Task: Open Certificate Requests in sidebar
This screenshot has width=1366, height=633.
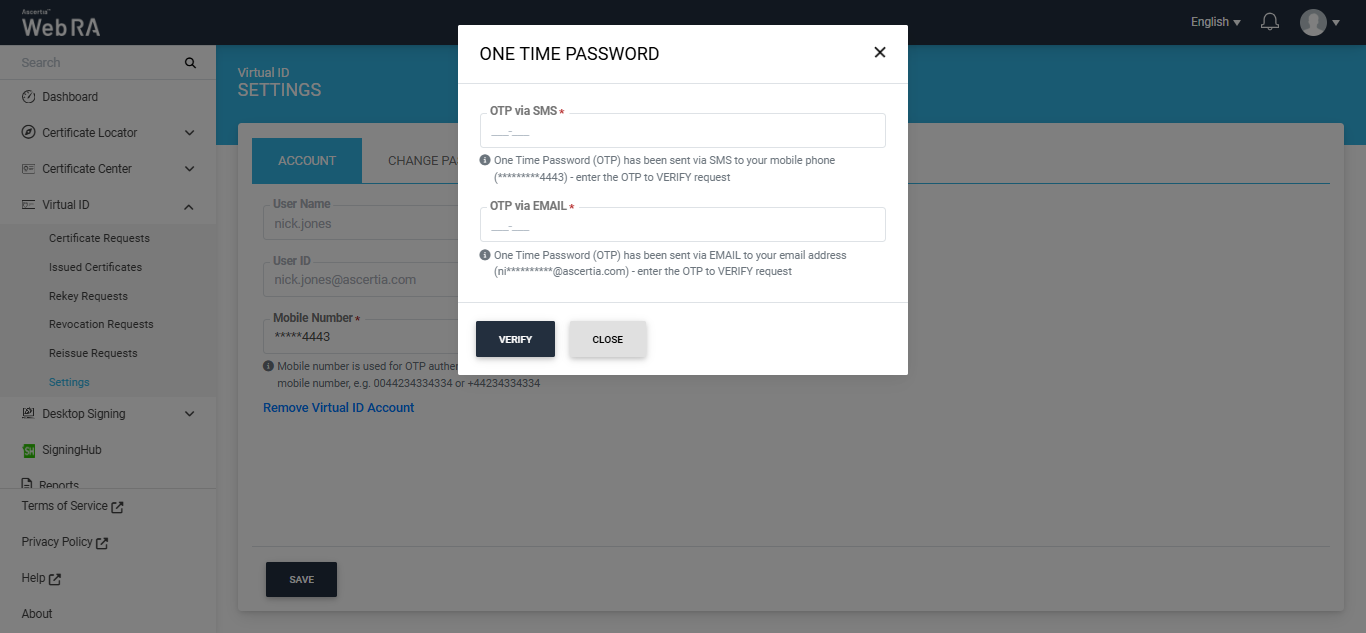Action: coord(99,238)
